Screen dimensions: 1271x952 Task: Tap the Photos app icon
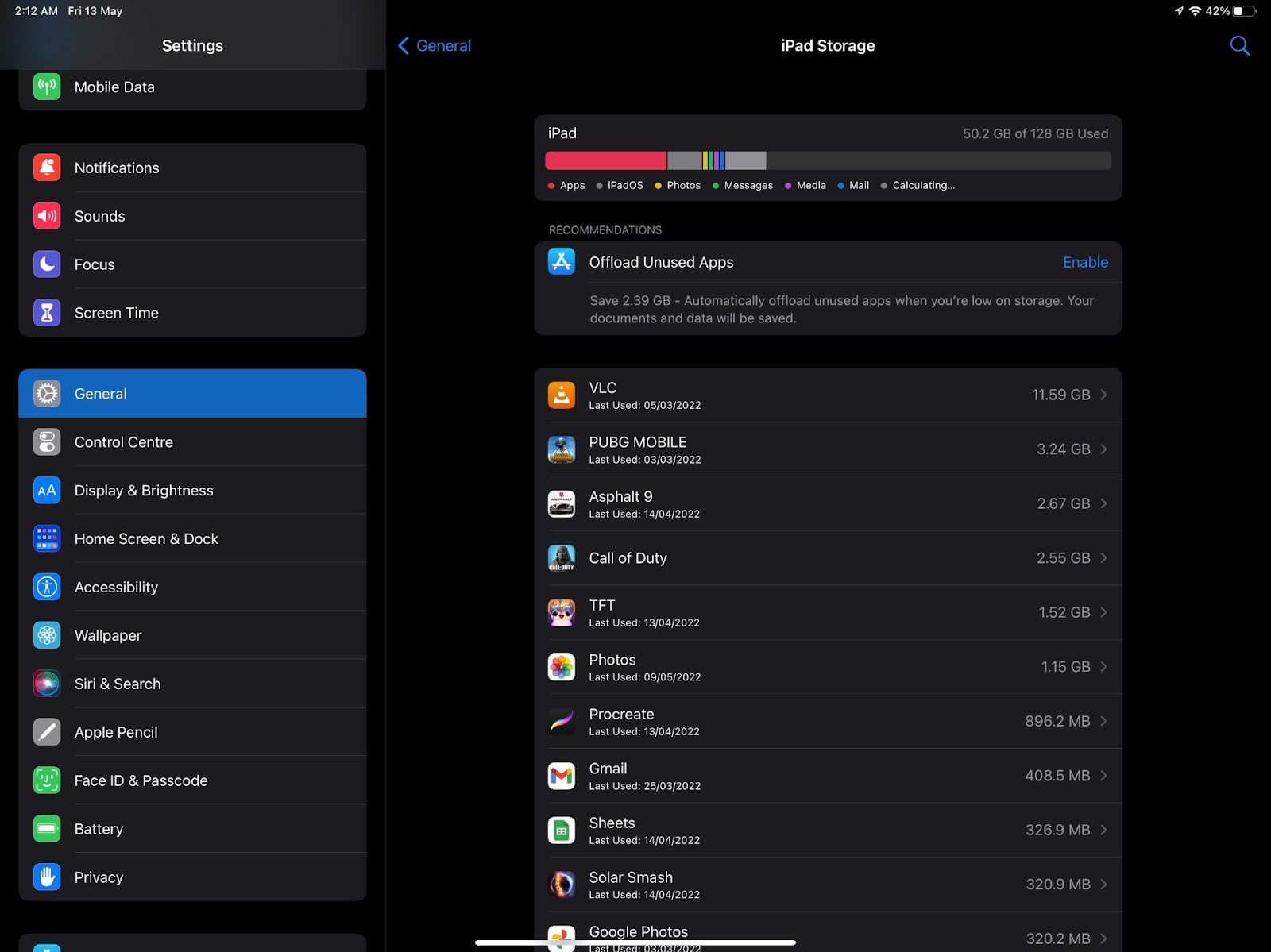[562, 667]
